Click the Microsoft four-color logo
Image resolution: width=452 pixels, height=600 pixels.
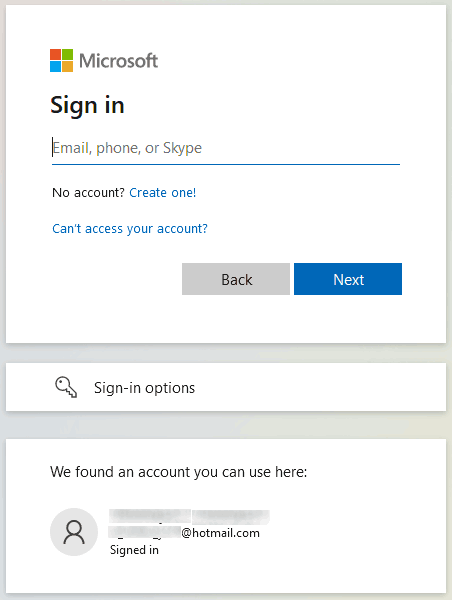(61, 60)
